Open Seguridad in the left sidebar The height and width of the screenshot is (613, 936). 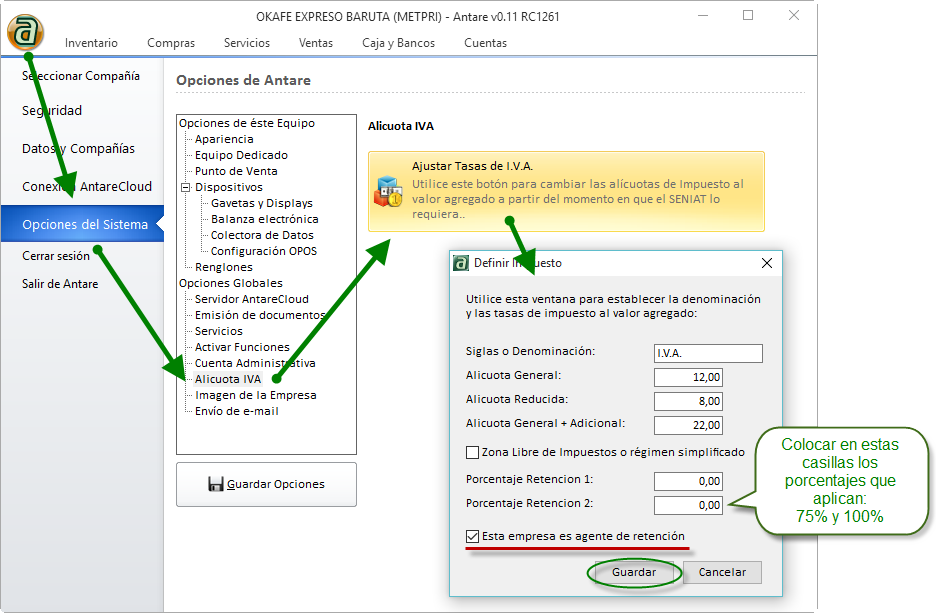[52, 111]
